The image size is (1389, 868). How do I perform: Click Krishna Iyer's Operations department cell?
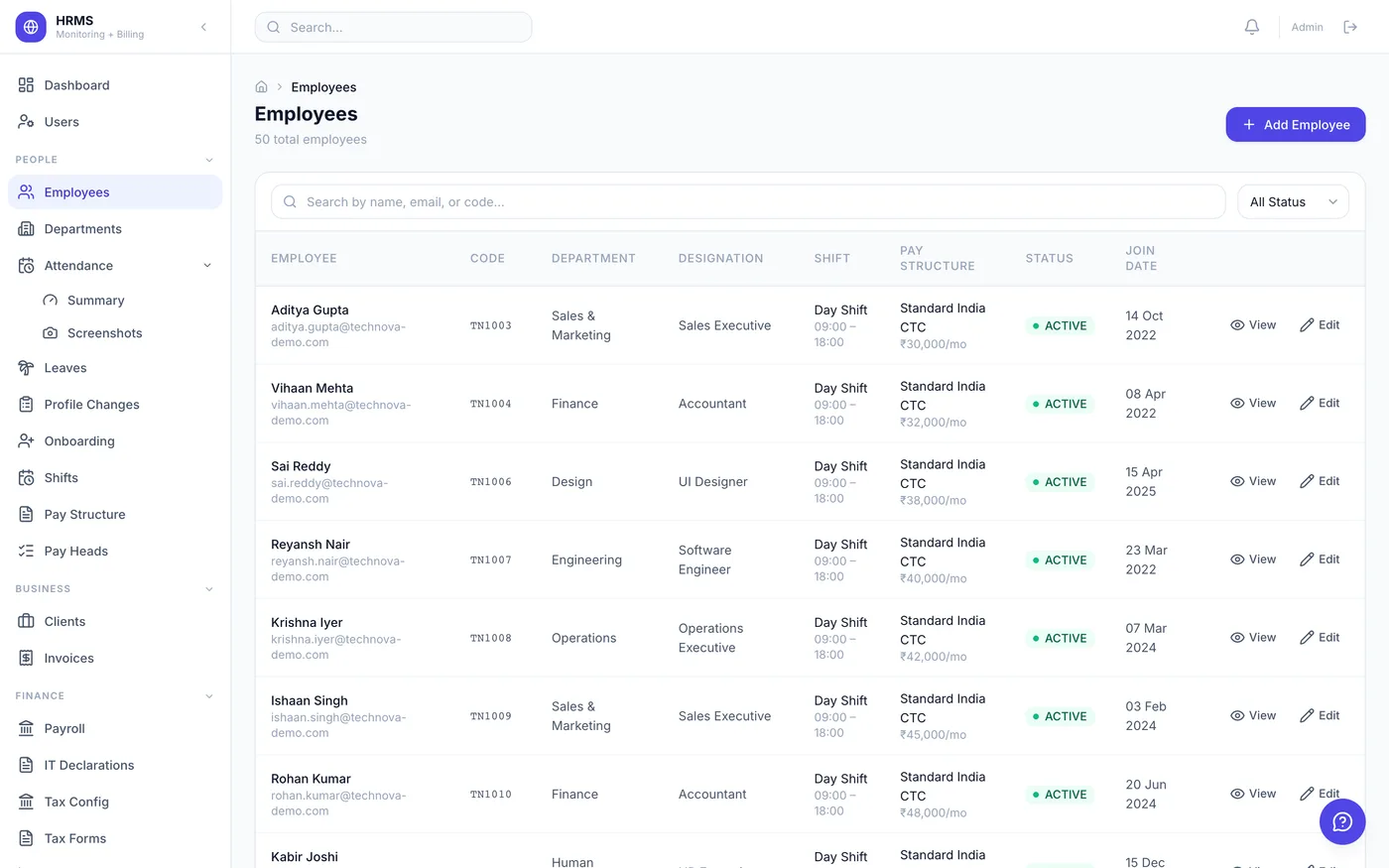584,639
